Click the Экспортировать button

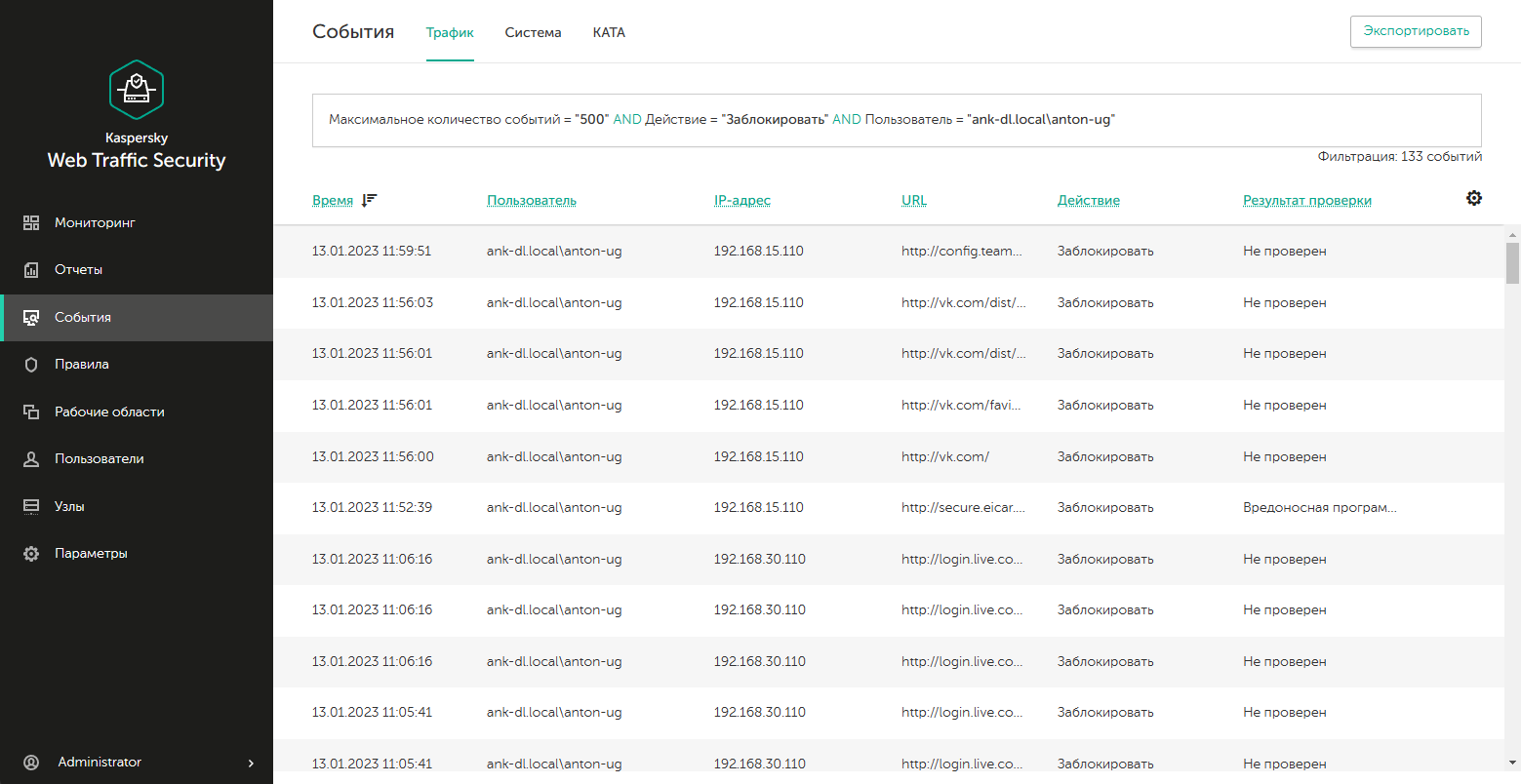[1416, 31]
